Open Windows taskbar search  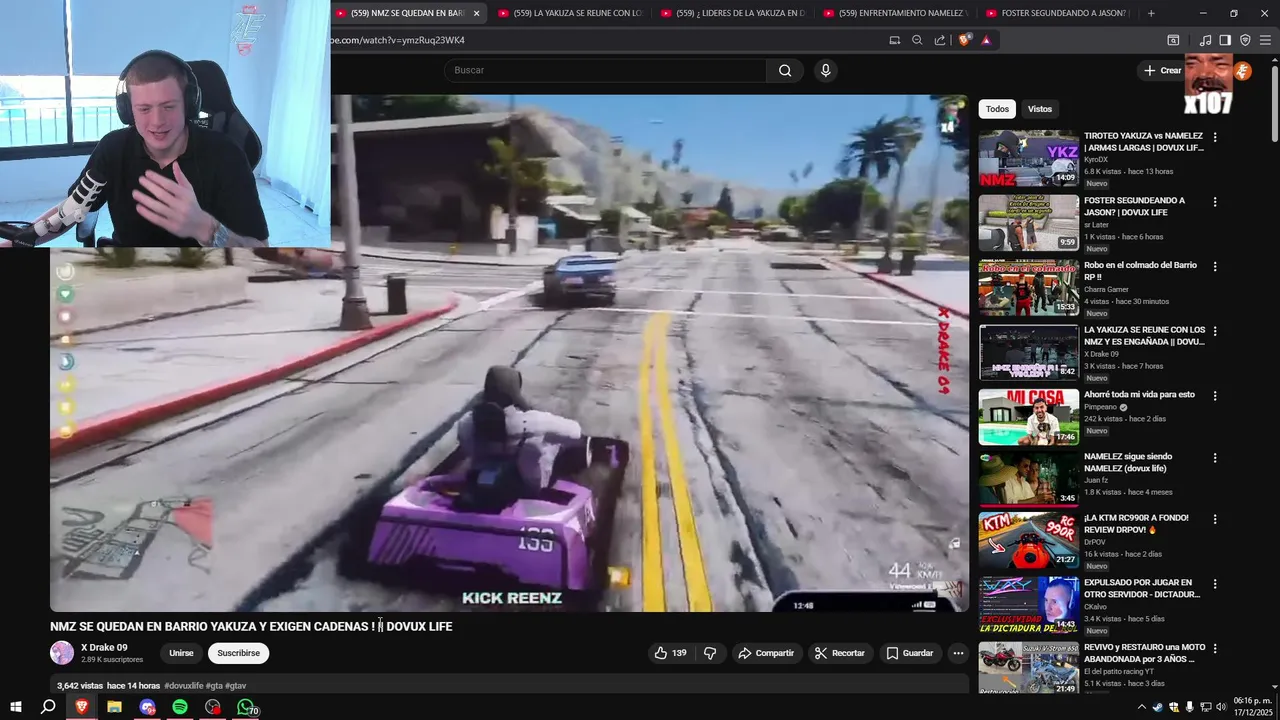(48, 707)
